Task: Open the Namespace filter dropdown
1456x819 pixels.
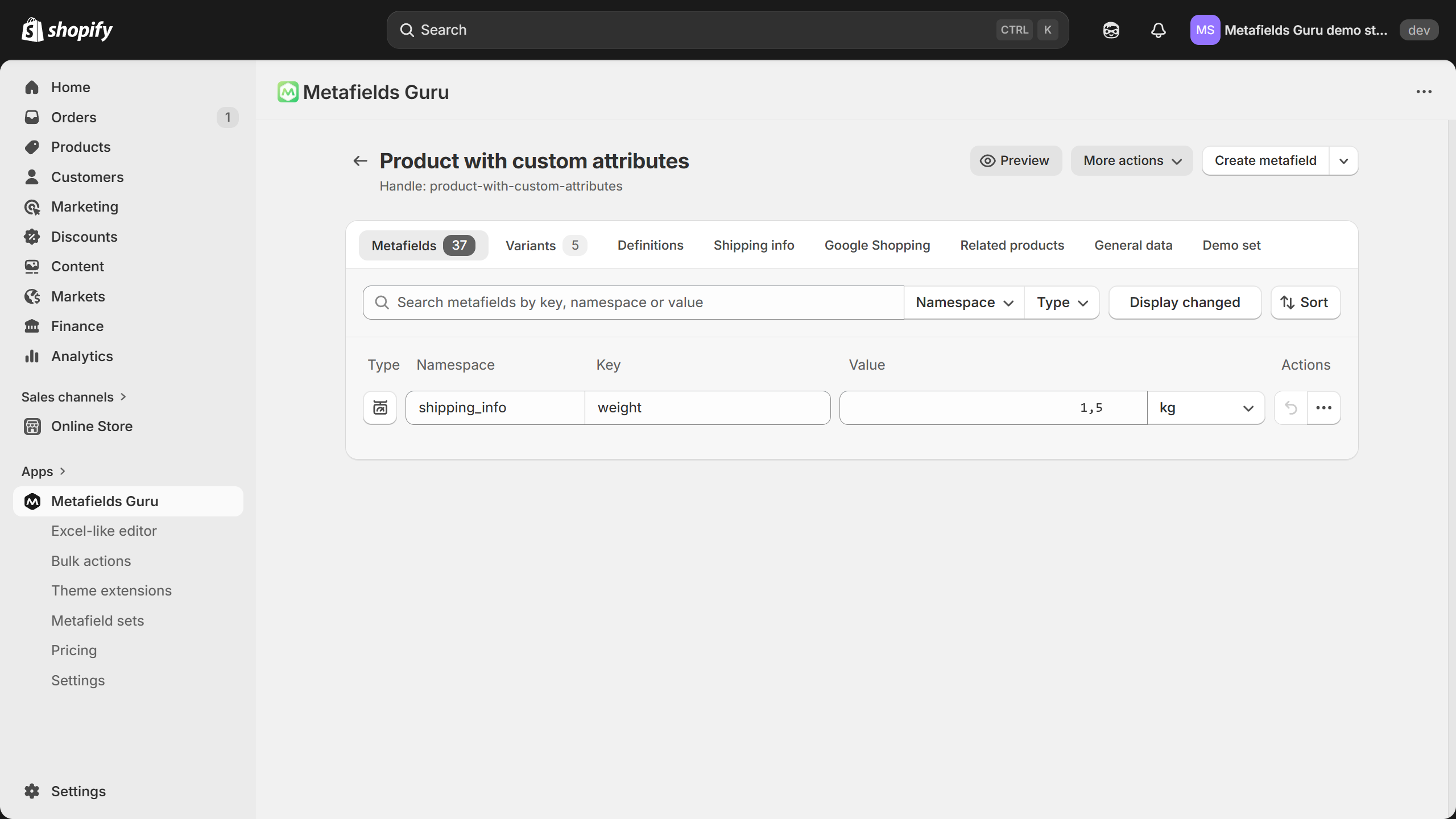Action: 964,303
